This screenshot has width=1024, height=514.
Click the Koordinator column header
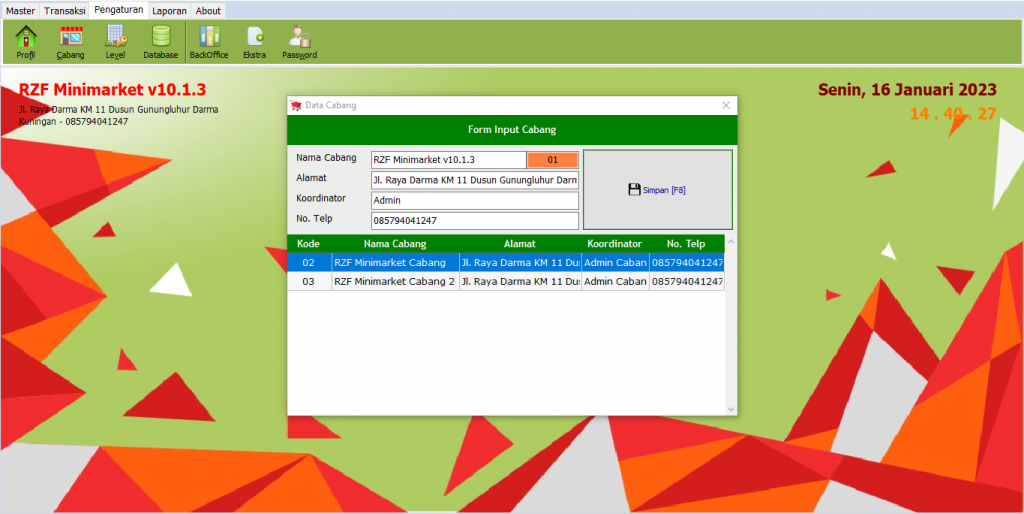click(x=615, y=244)
